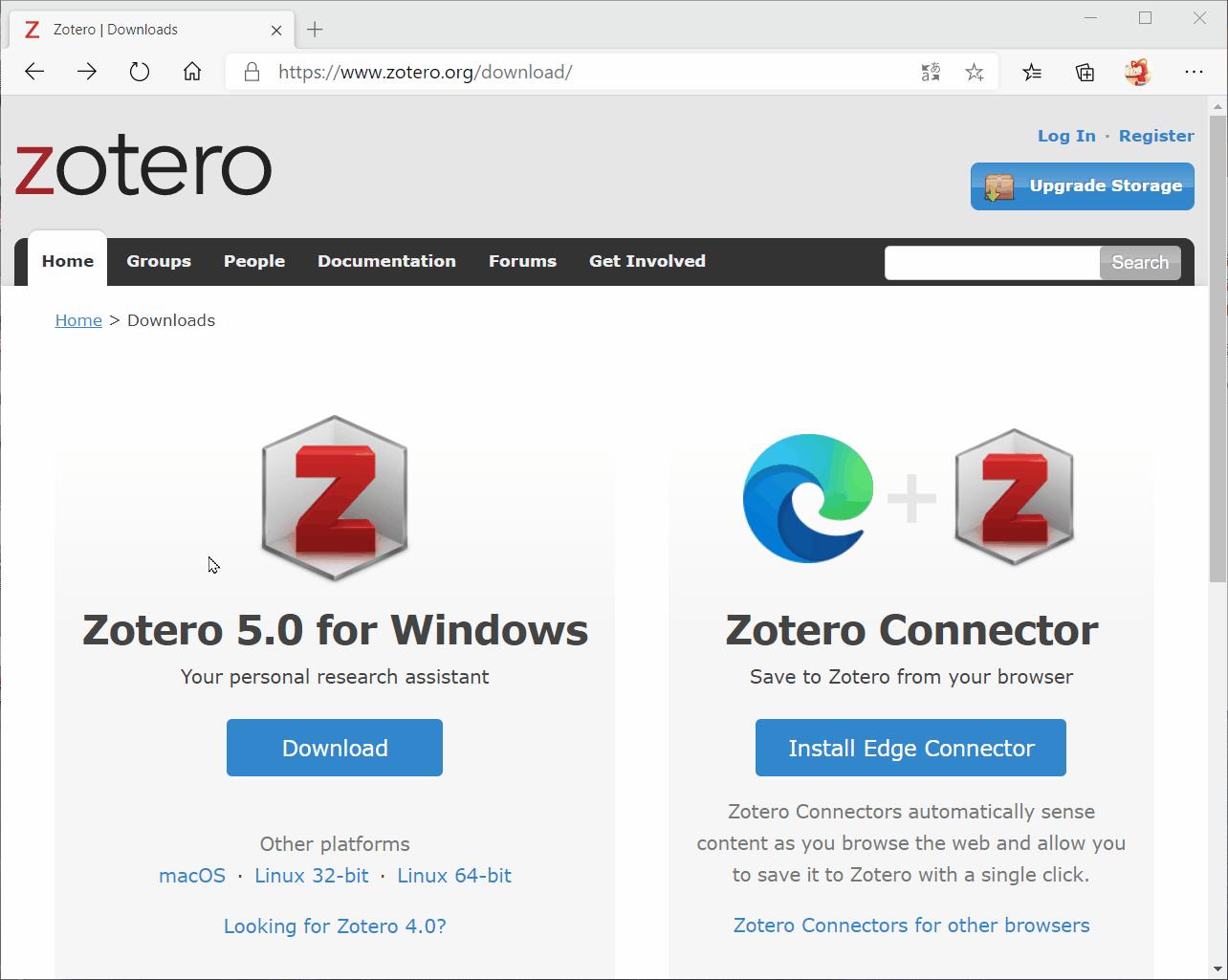Click the Upgrade Storage button

click(1083, 185)
